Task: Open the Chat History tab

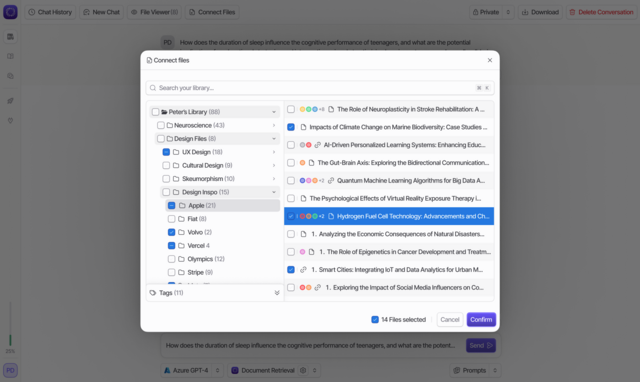Action: [x=50, y=12]
